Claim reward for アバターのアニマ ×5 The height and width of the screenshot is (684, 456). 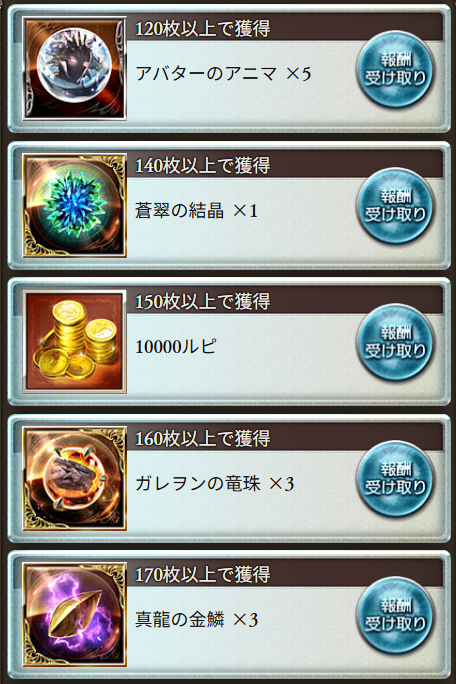[x=395, y=69]
